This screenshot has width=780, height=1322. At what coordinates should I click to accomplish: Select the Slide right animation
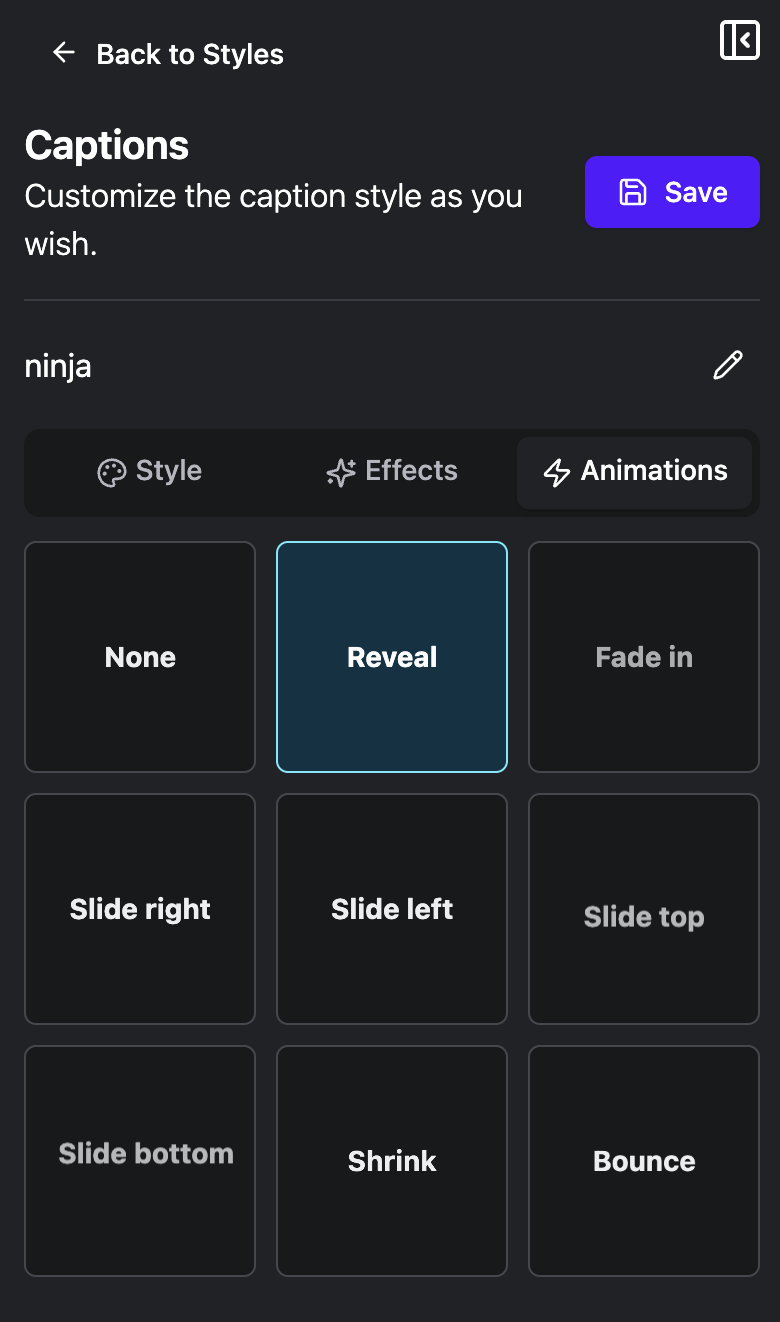(x=140, y=909)
